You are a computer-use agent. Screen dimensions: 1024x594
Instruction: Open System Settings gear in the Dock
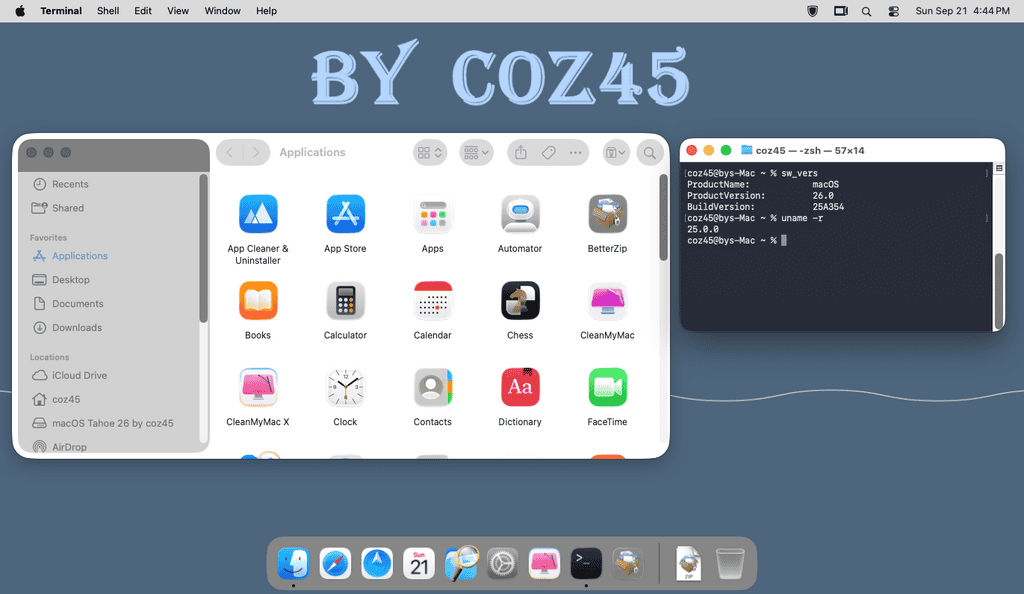[502, 563]
